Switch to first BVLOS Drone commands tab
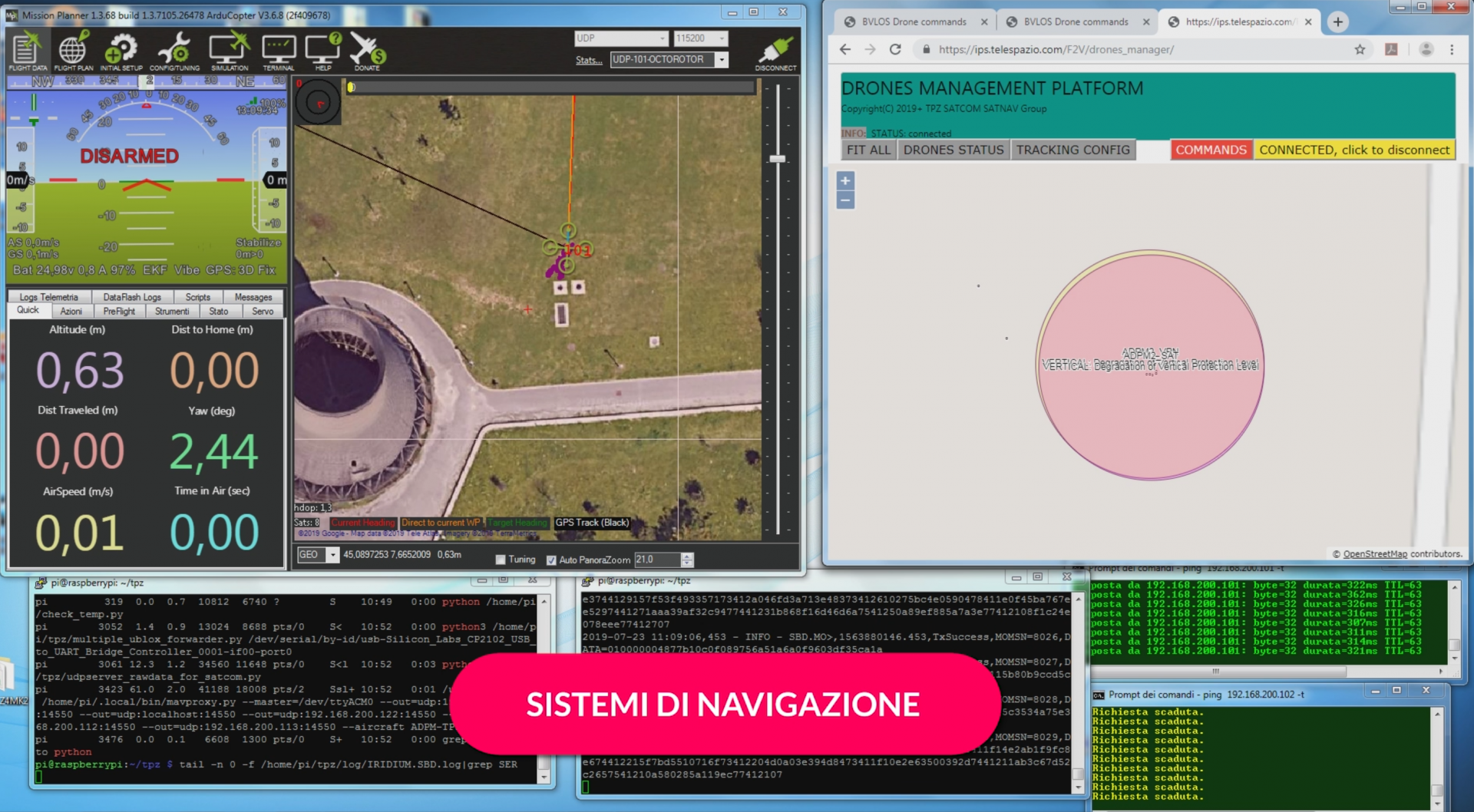The image size is (1474, 812). coord(914,21)
